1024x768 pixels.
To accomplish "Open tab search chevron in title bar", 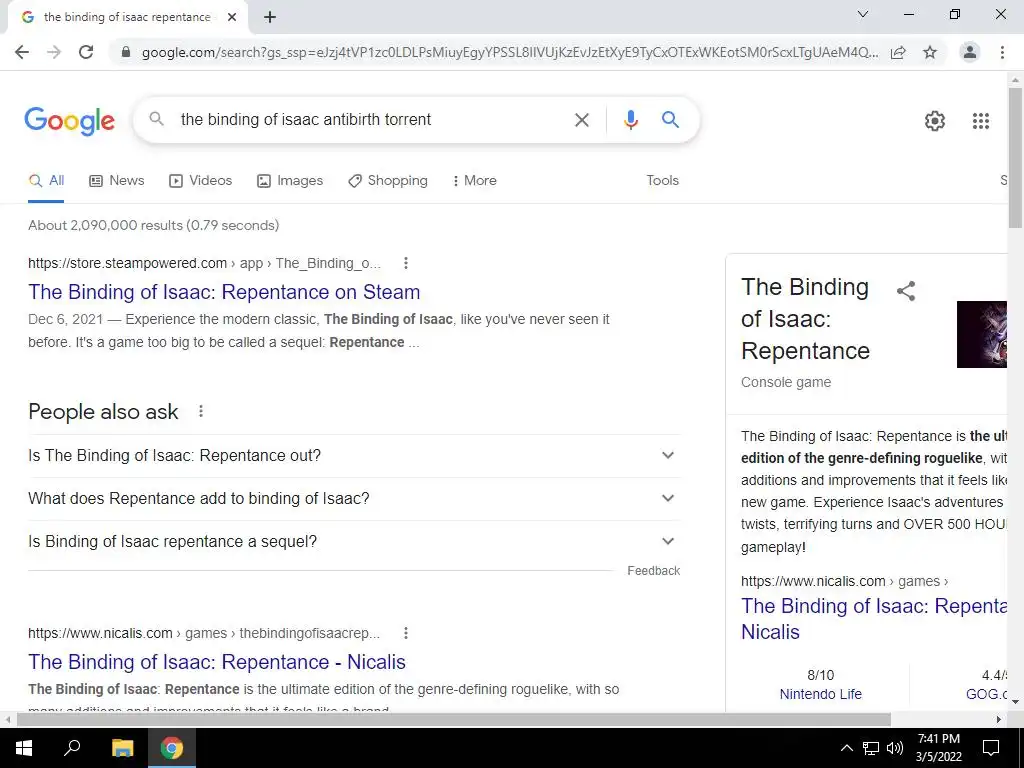I will tap(863, 14).
